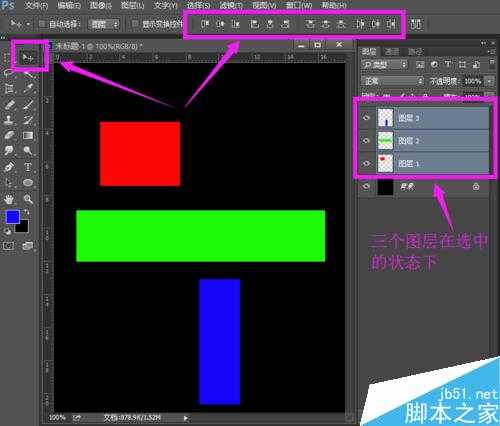Open the 文件(F) menu
Image resolution: width=500 pixels, height=426 pixels.
point(36,5)
